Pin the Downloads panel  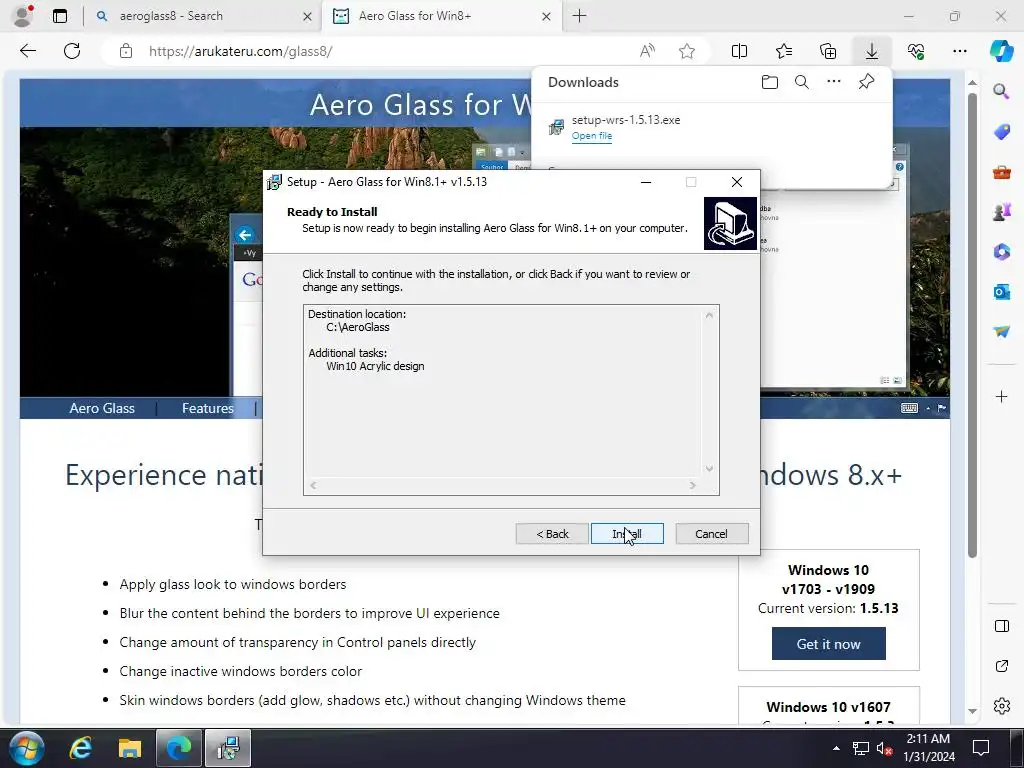pyautogui.click(x=866, y=82)
